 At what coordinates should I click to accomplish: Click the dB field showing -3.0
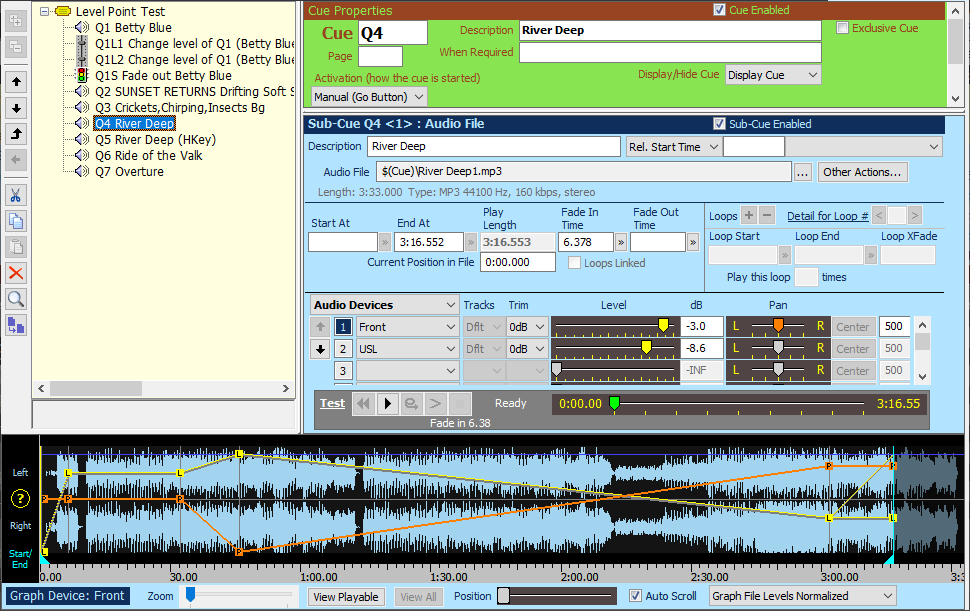pyautogui.click(x=702, y=327)
